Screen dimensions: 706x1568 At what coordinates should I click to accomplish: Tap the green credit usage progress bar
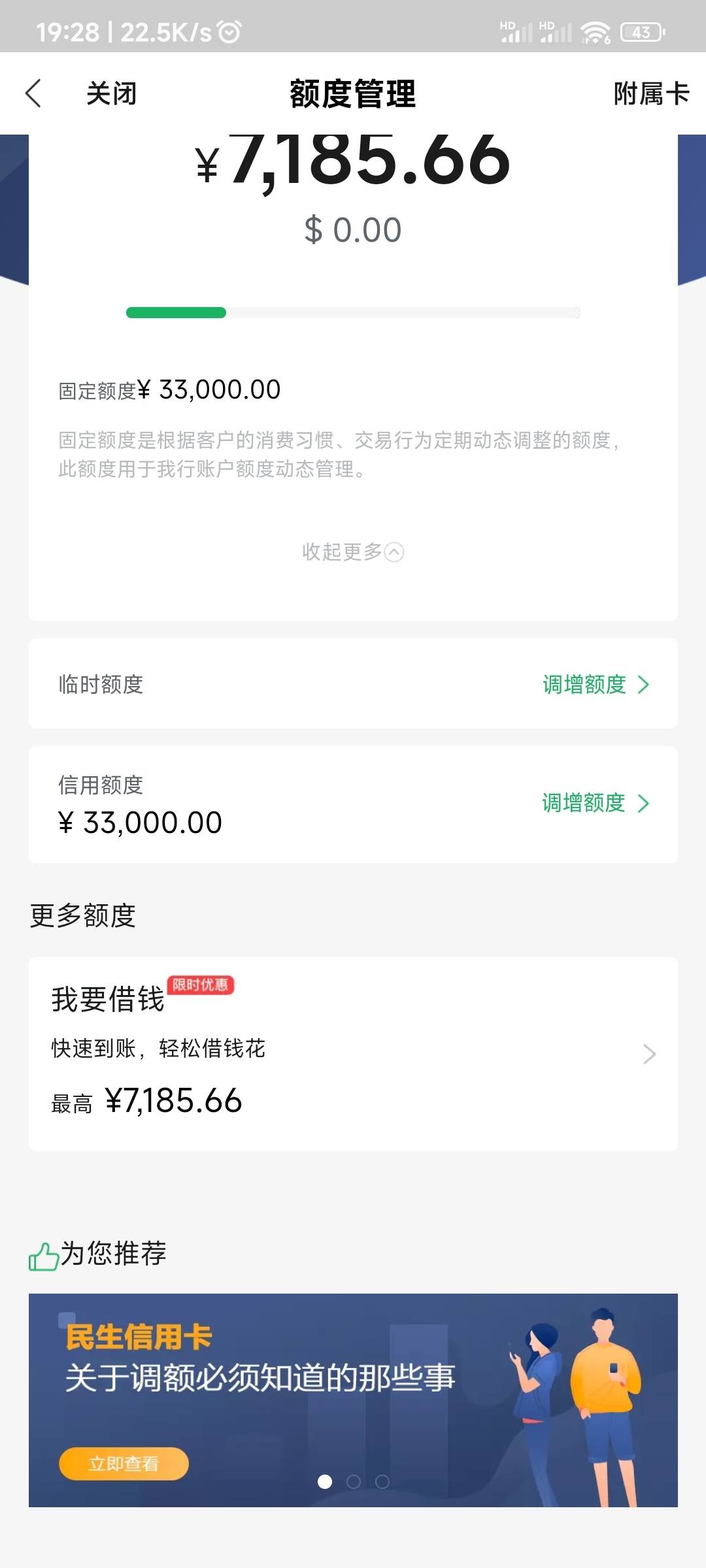click(353, 312)
